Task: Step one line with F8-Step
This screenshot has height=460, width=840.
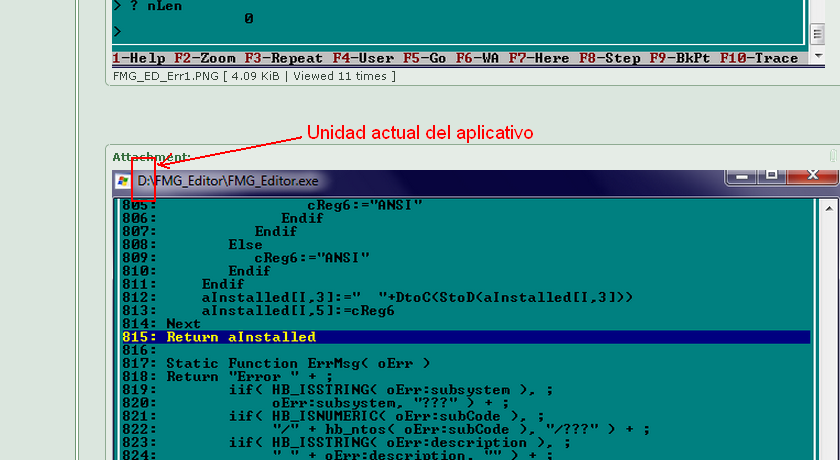Action: tap(609, 58)
